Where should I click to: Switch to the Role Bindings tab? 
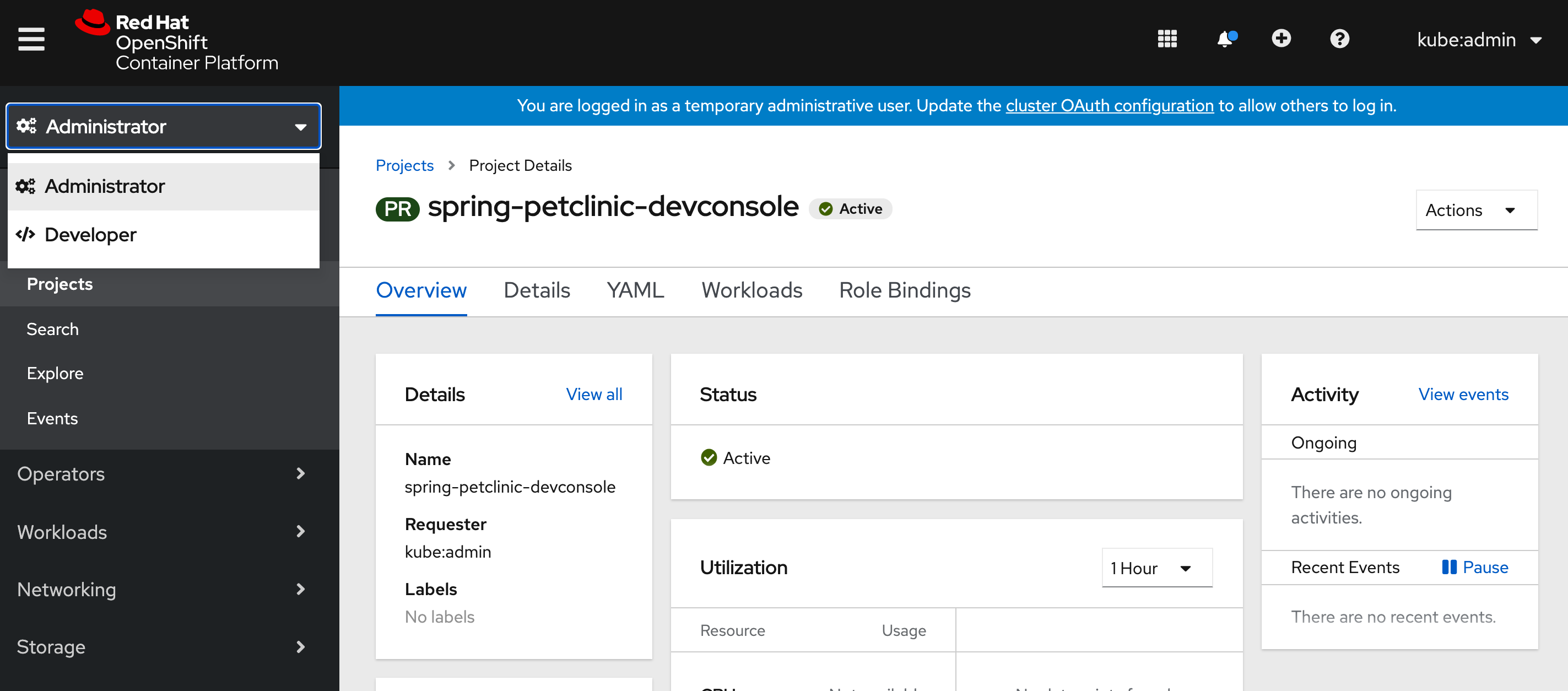coord(904,290)
